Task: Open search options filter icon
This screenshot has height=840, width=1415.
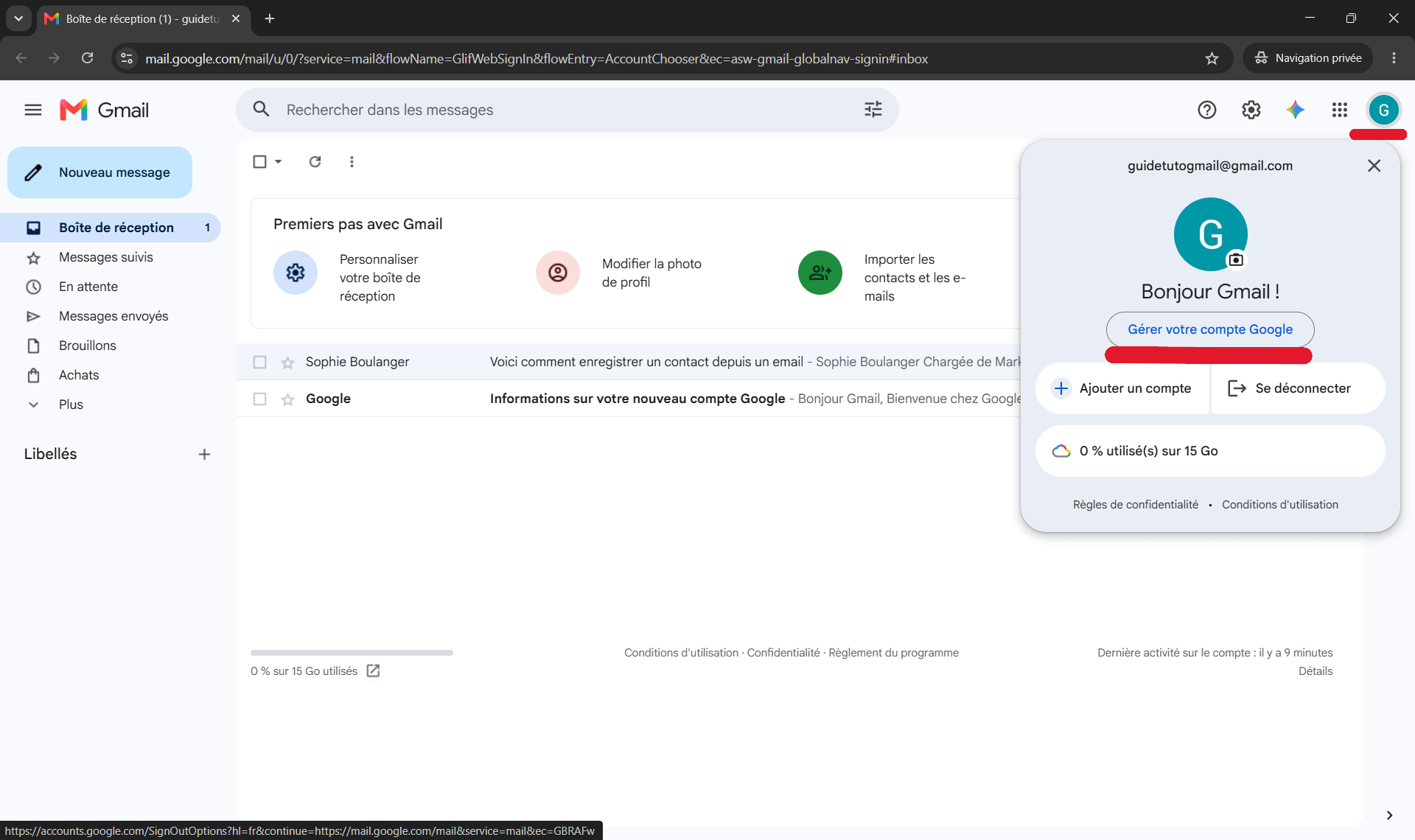Action: (x=873, y=110)
